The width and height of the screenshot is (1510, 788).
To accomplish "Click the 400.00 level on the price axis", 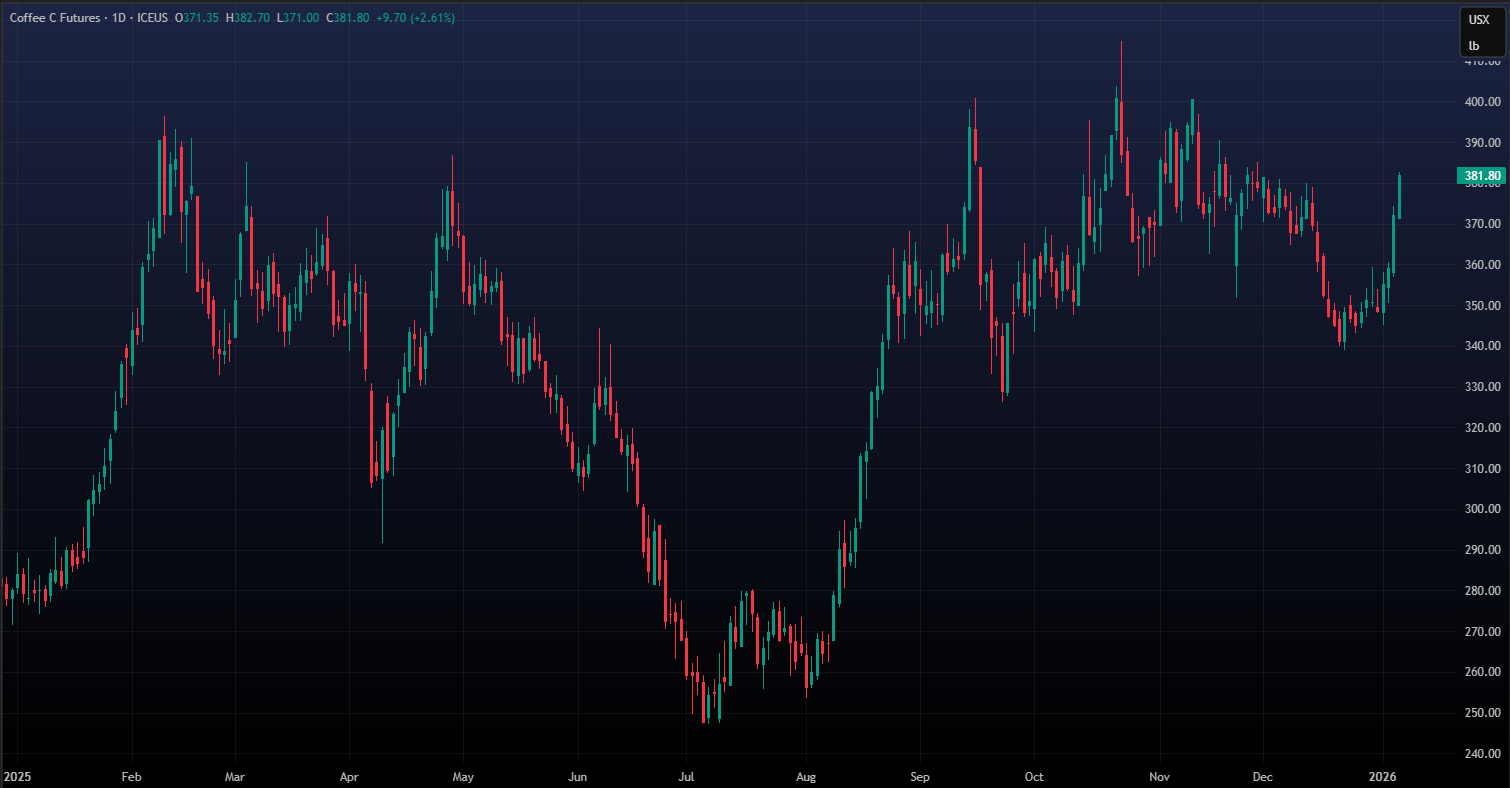I will [1481, 102].
